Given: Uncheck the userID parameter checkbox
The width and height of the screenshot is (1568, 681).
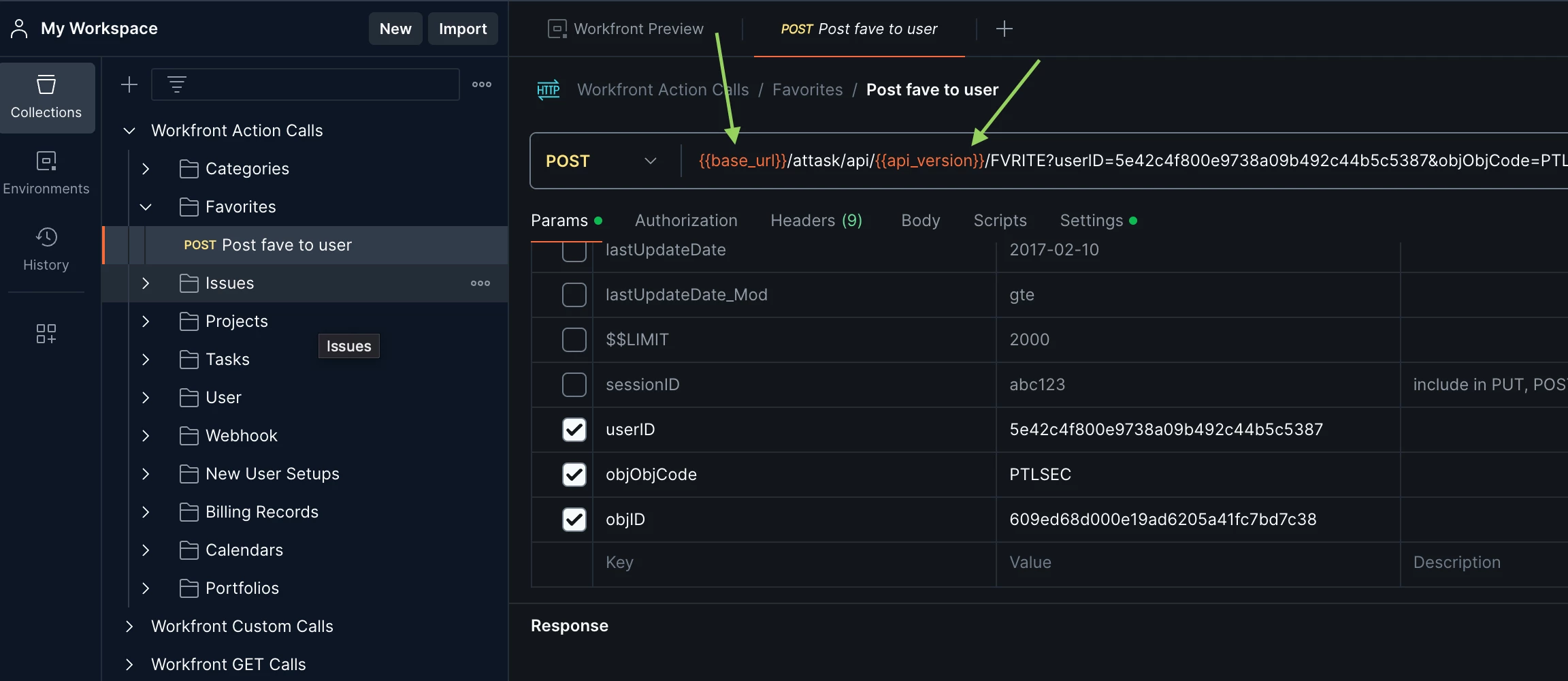Looking at the screenshot, I should 574,430.
